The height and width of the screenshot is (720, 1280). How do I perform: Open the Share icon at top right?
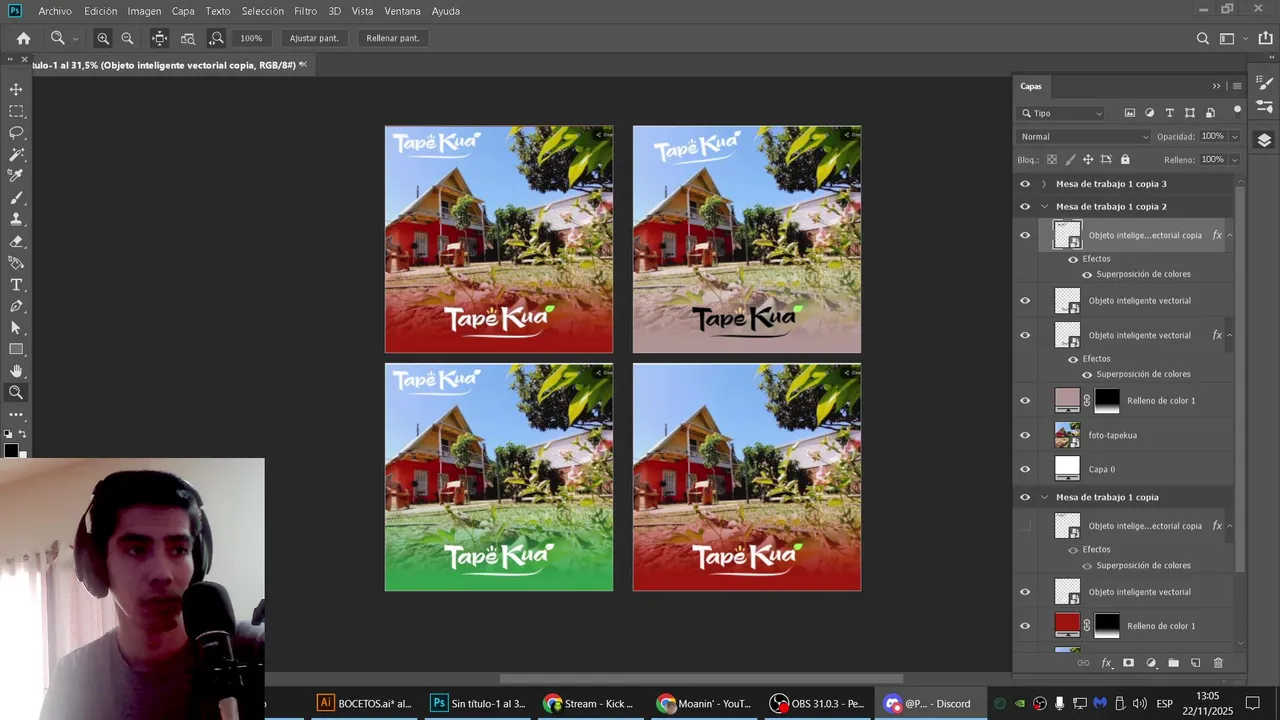coord(1265,38)
